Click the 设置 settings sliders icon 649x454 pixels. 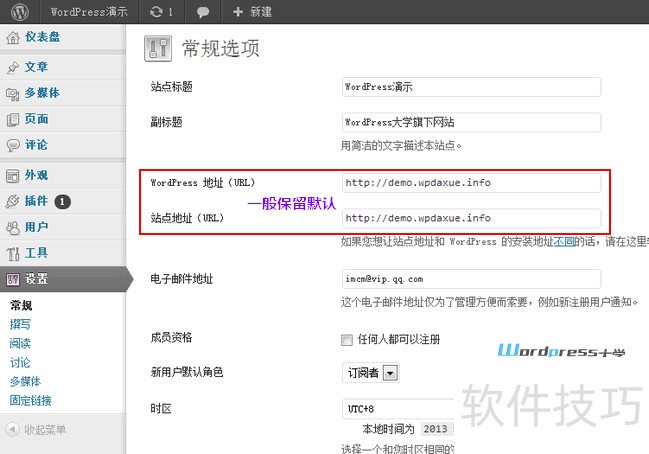(13, 279)
